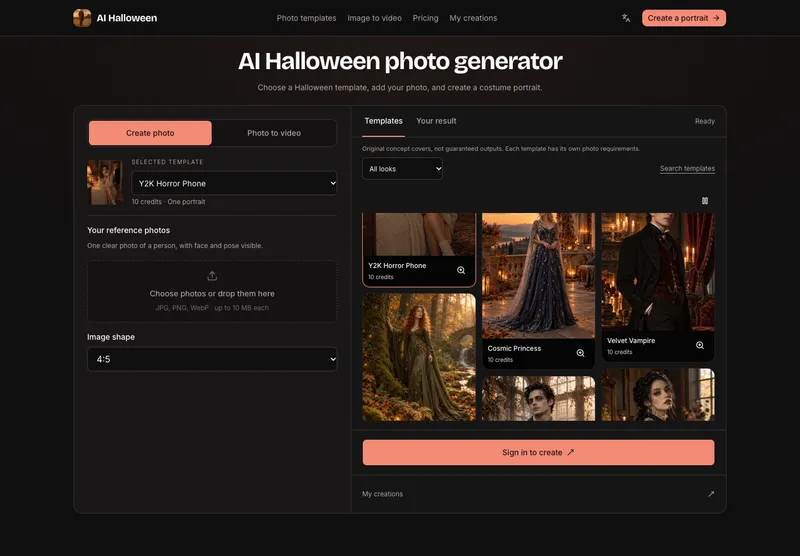Zoom into the Y2K Horror Phone template

pos(461,270)
